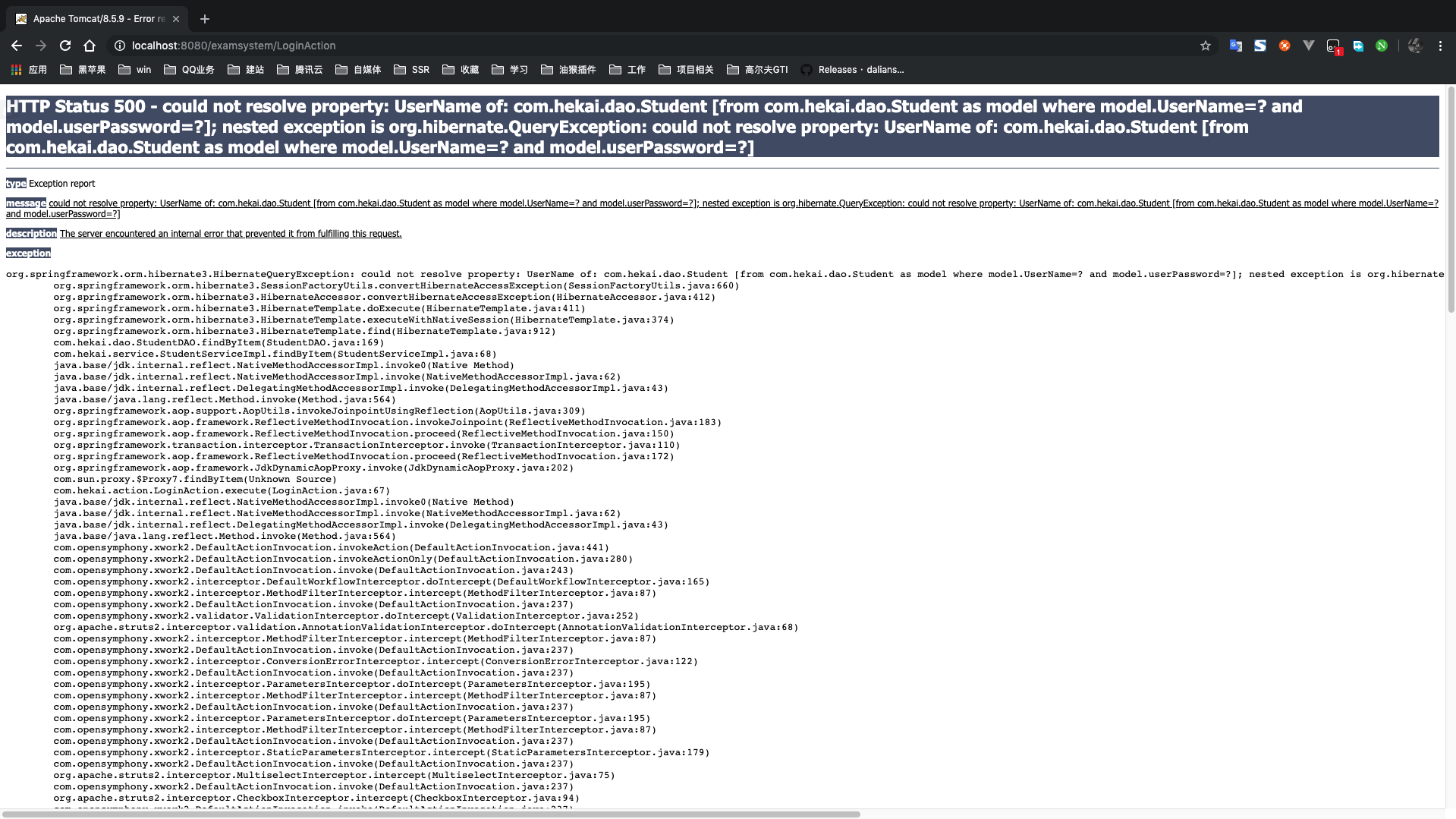This screenshot has height=819, width=1456.
Task: Click the ConversionErrorInterceptor stack line
Action: tap(376, 662)
